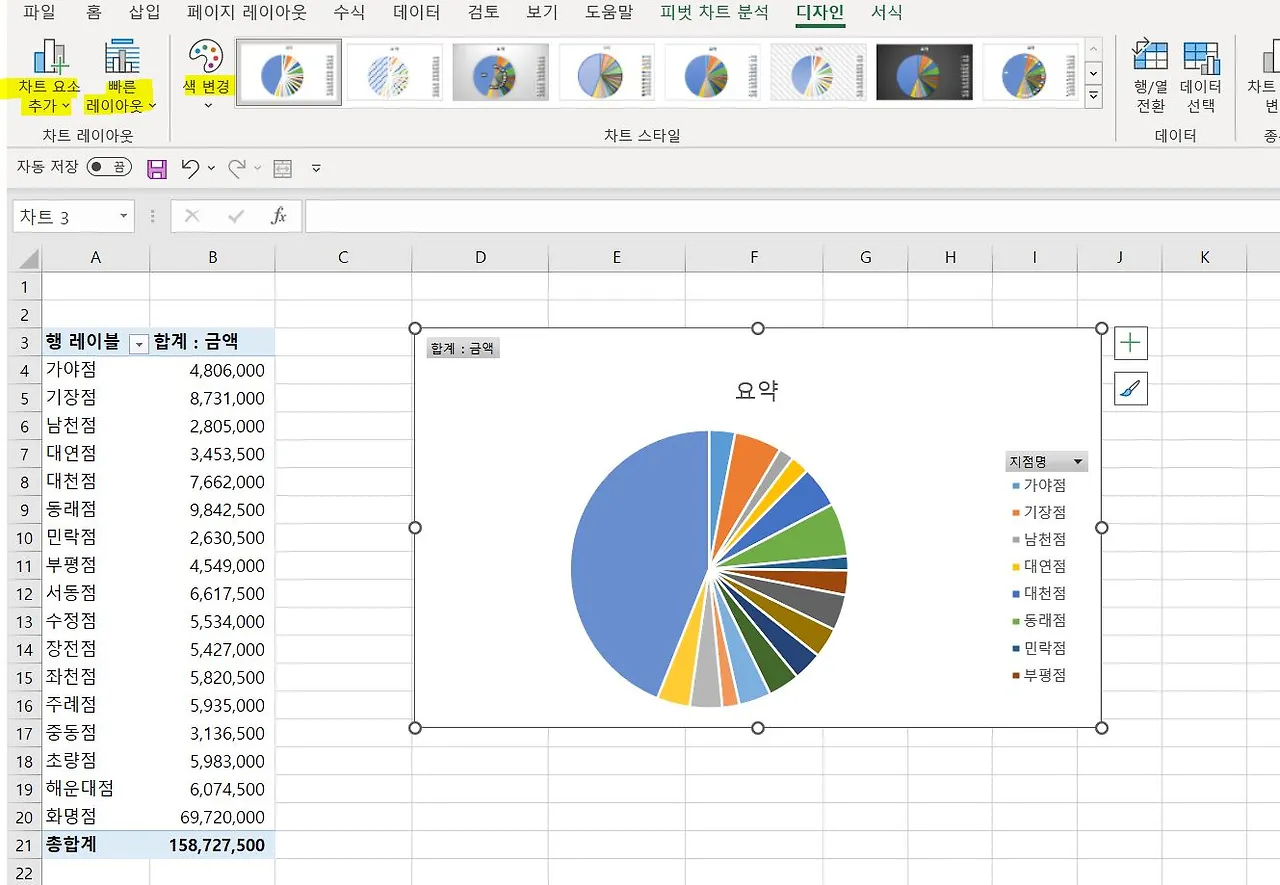Click chart styles gallery up arrow
This screenshot has width=1280, height=885.
click(x=1094, y=48)
